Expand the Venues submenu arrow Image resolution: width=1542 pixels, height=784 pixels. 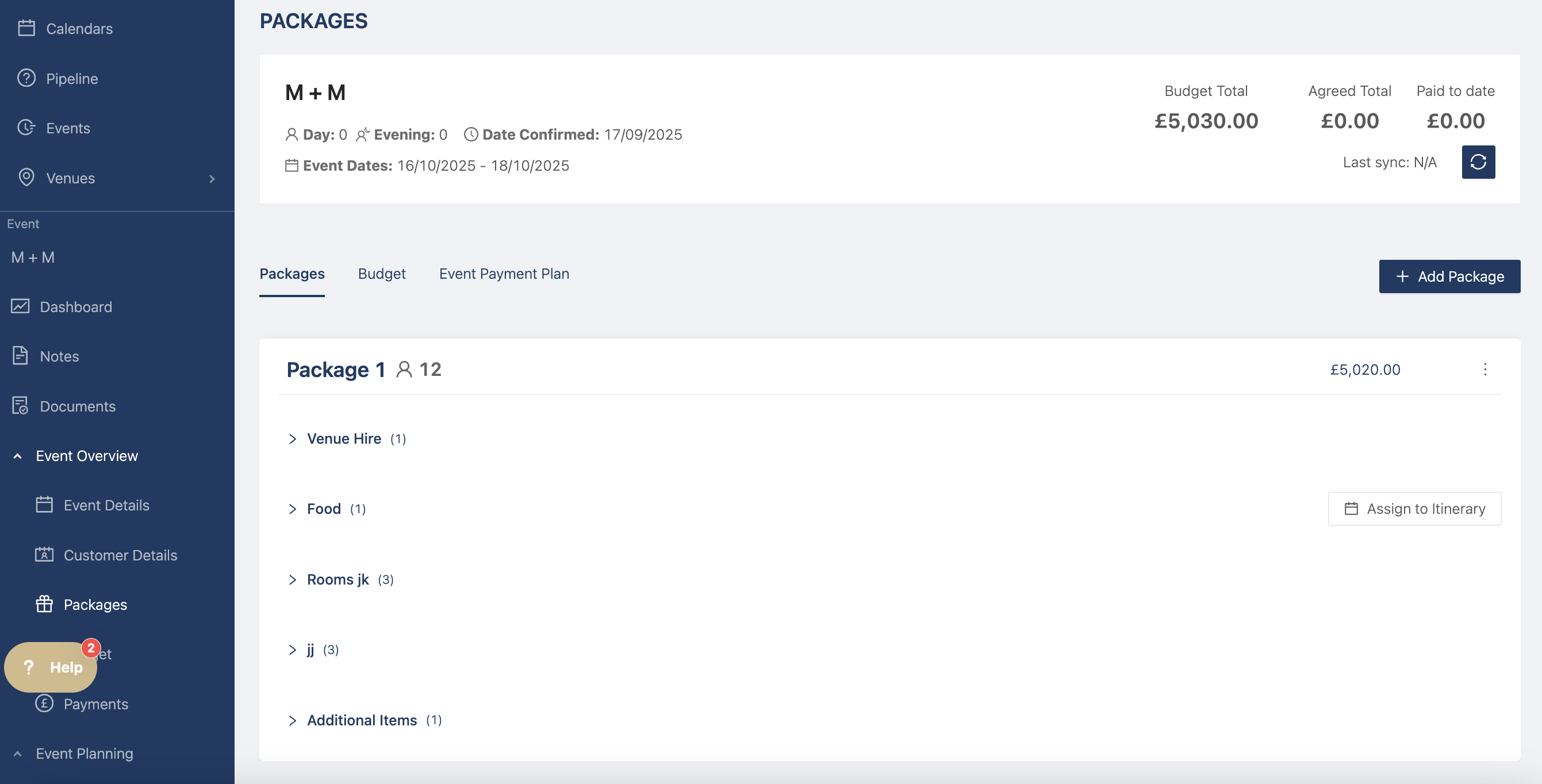click(212, 178)
